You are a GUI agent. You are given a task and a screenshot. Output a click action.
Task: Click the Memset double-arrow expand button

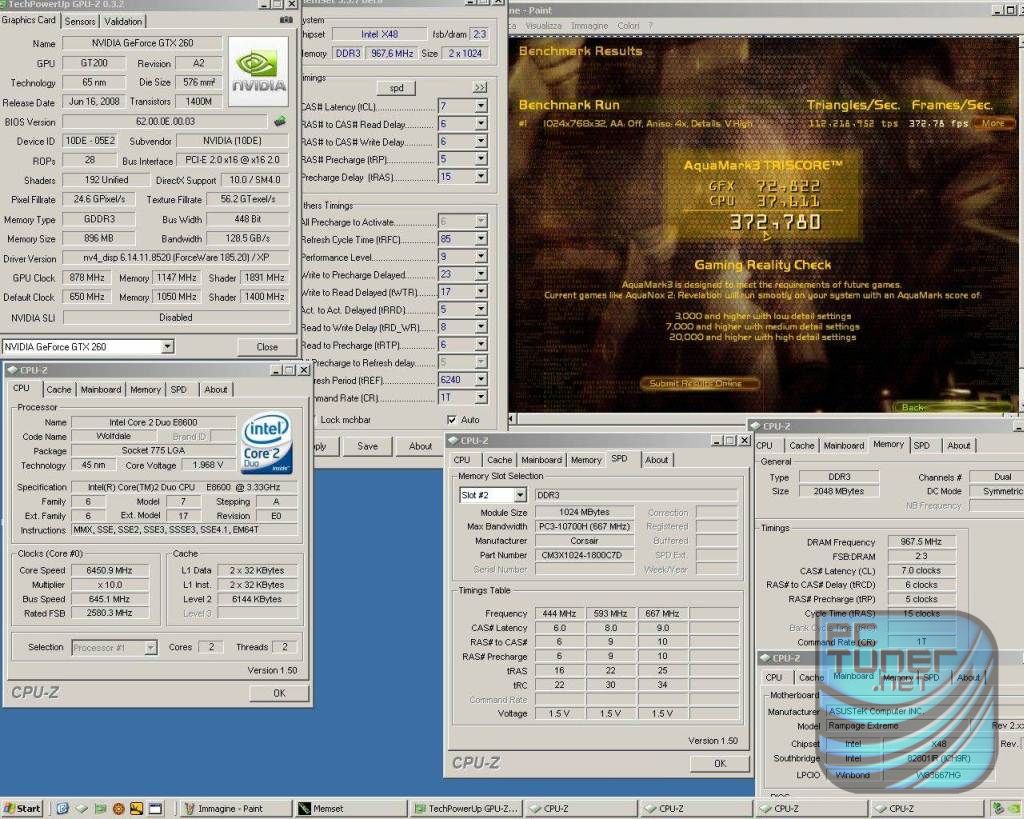coord(480,88)
